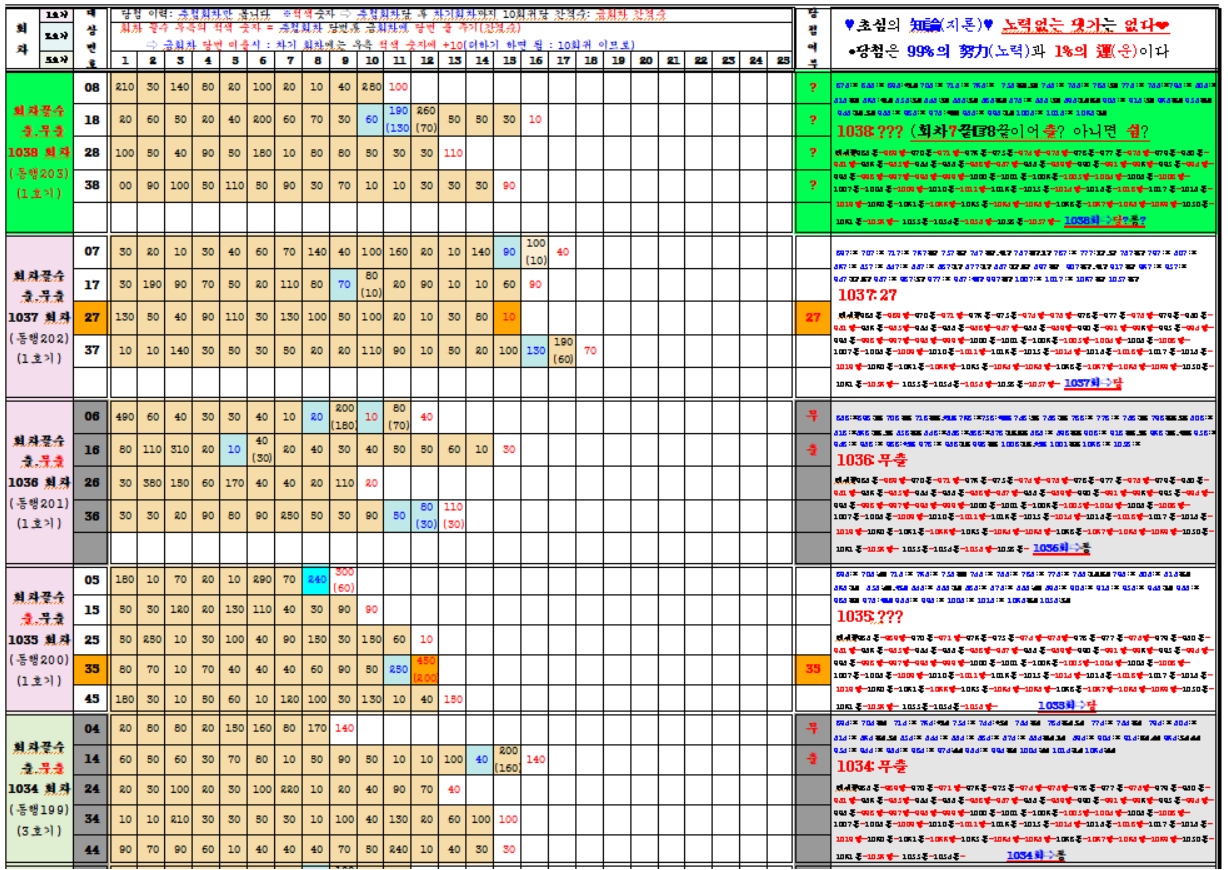The width and height of the screenshot is (1228, 870).
Task: Click the orange 35 cell in the result column
Action: 812,666
